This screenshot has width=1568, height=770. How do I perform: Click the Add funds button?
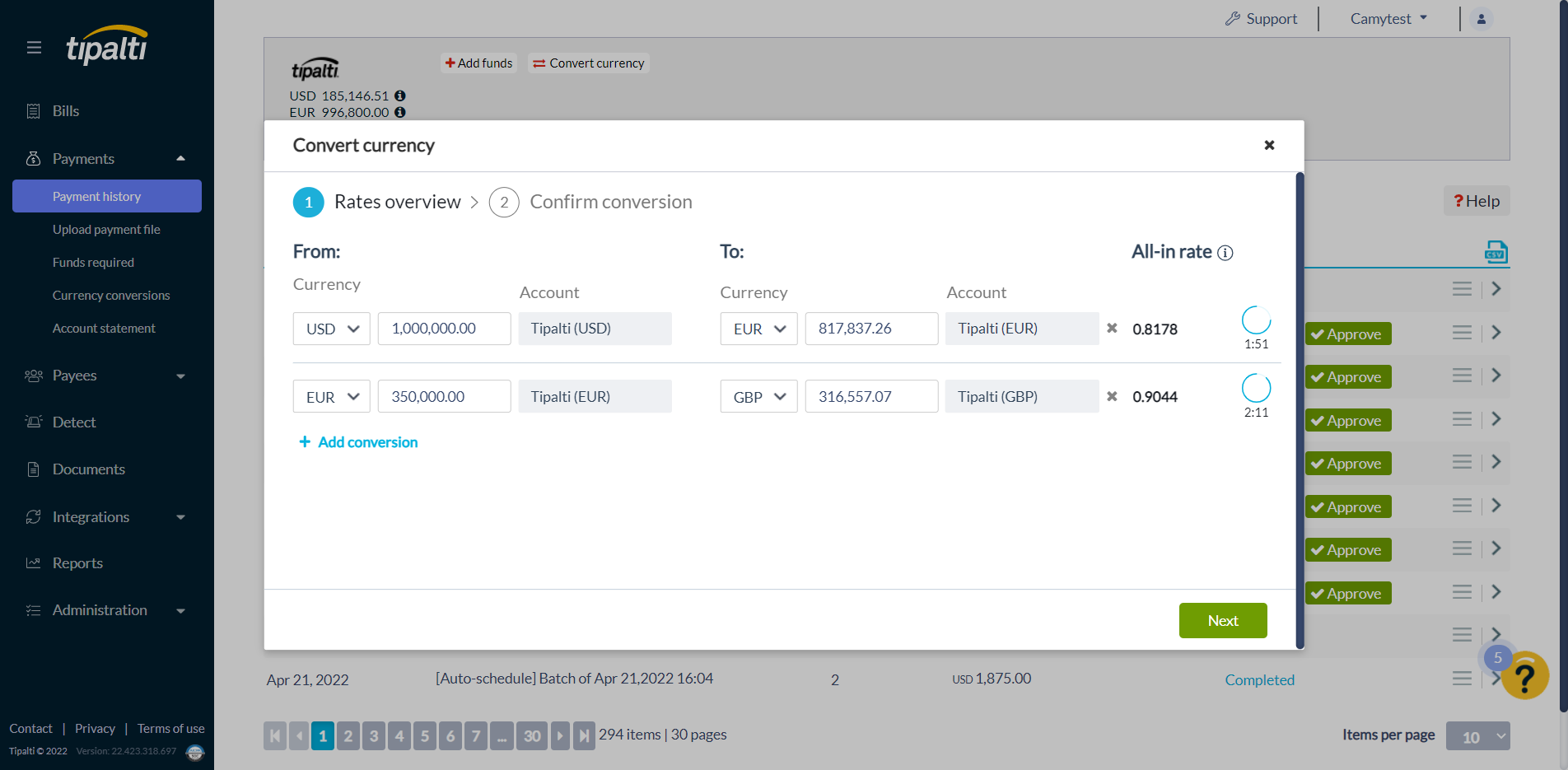coord(478,63)
